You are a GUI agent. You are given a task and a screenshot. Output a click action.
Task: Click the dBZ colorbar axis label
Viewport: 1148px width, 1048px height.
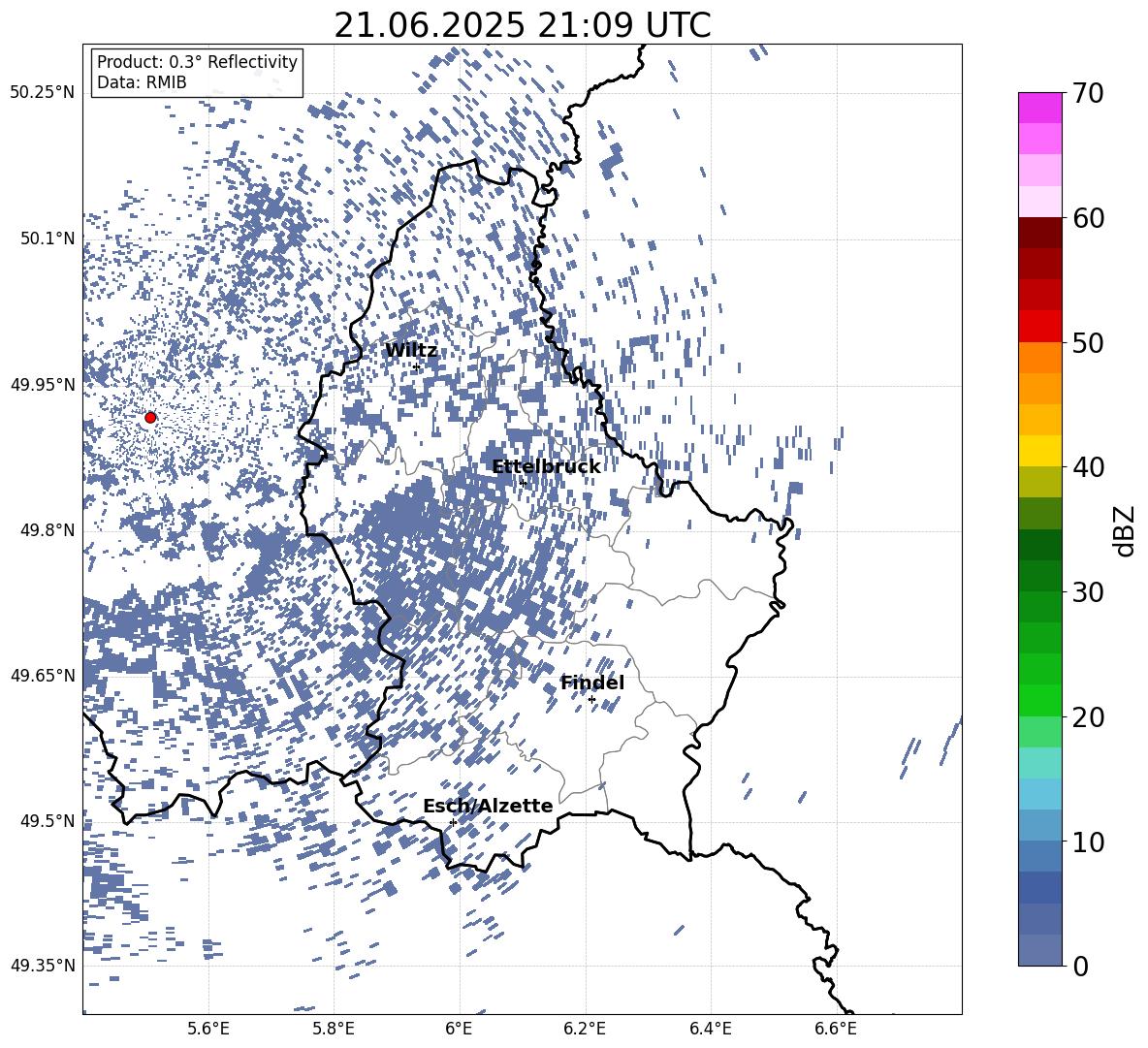point(1126,530)
